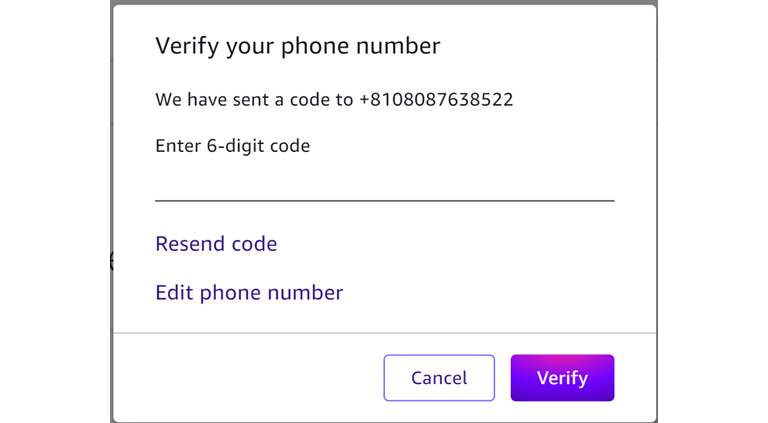The width and height of the screenshot is (768, 423).
Task: Click the 'Enter 6-digit code' label
Action: 232,146
